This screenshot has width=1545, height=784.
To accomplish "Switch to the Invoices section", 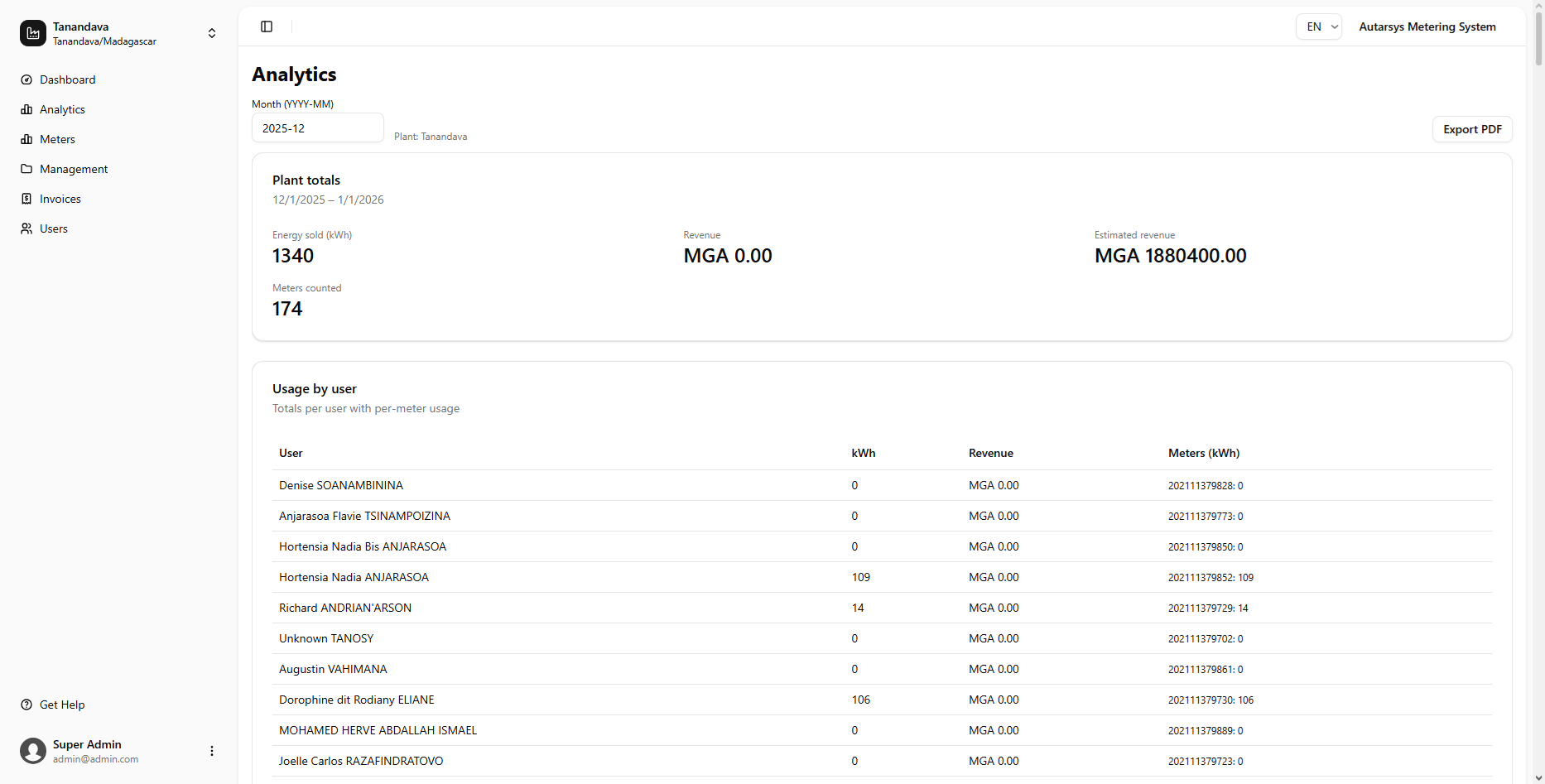I will coord(60,199).
